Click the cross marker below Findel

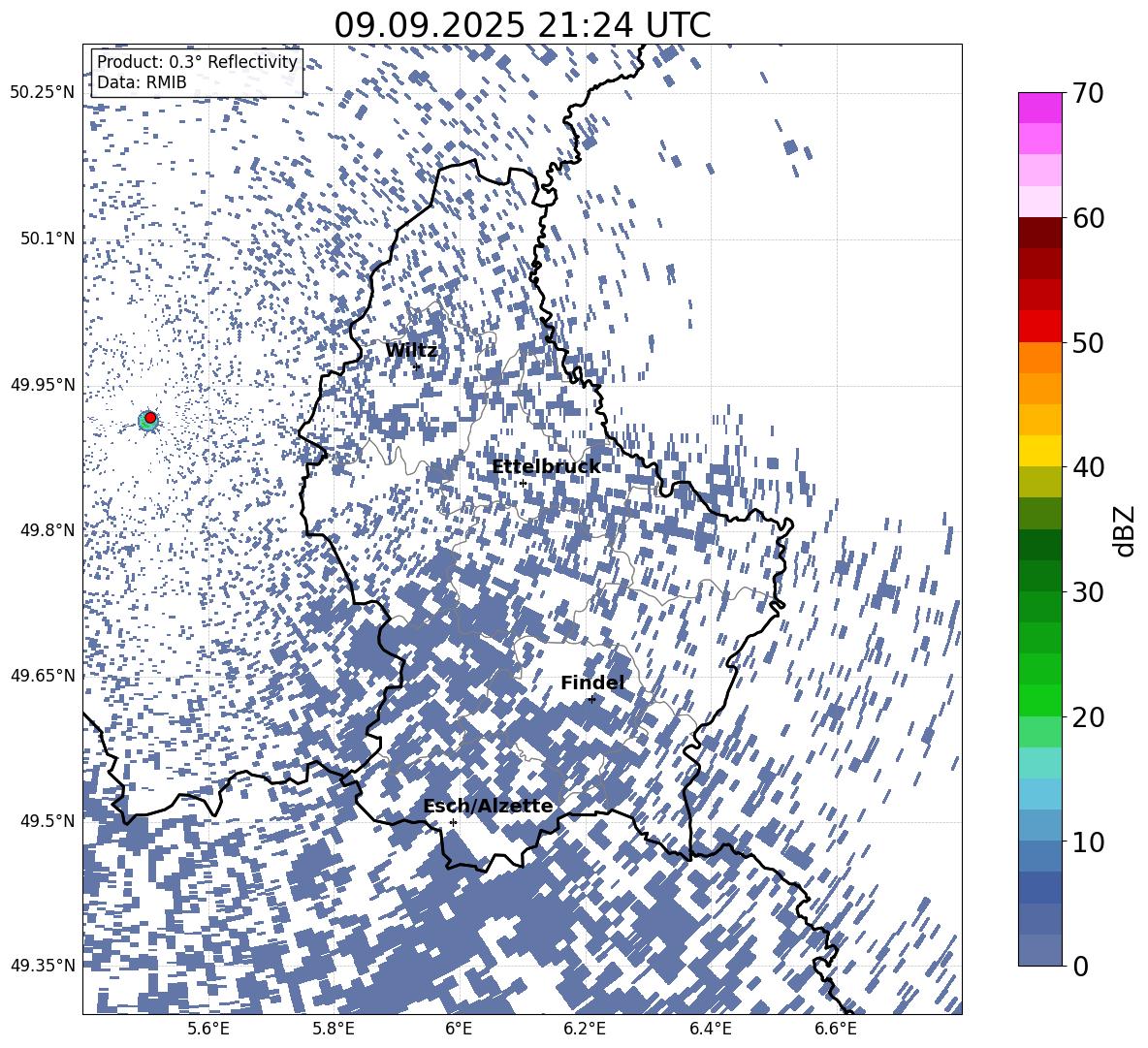click(x=591, y=699)
